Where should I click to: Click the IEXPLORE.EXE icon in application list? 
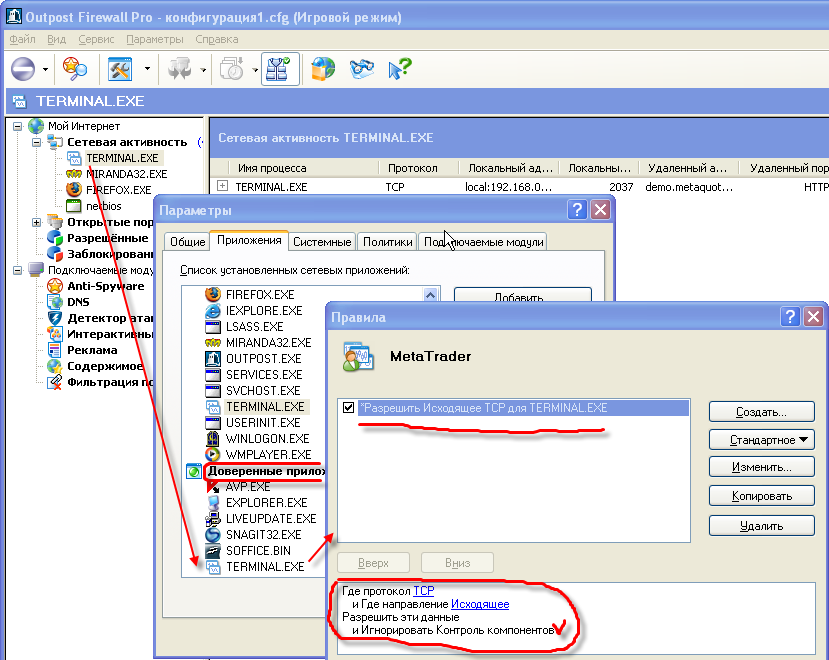coord(213,310)
